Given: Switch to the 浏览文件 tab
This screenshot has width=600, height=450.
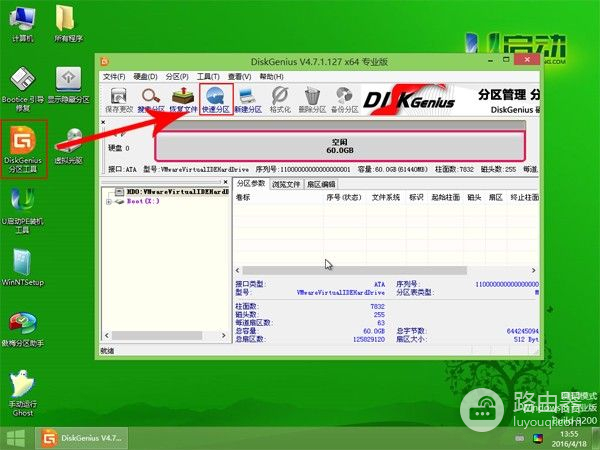Looking at the screenshot, I should [x=286, y=184].
